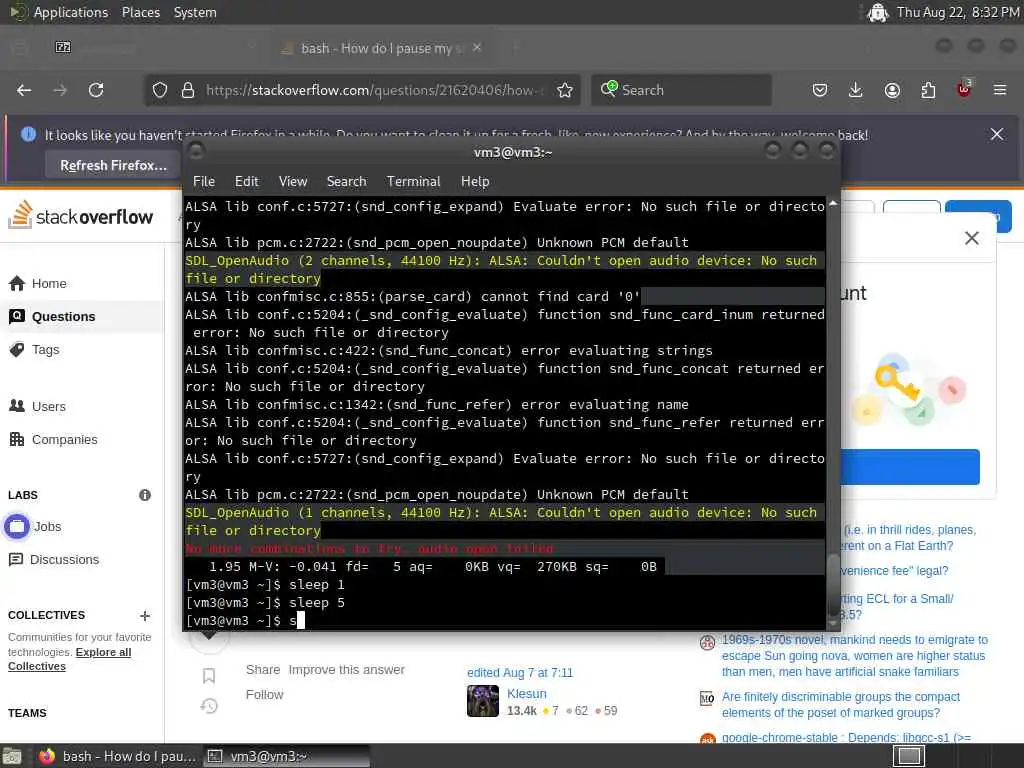Image resolution: width=1024 pixels, height=768 pixels.
Task: Open finitely discriminable groups question link
Action: coord(841,705)
